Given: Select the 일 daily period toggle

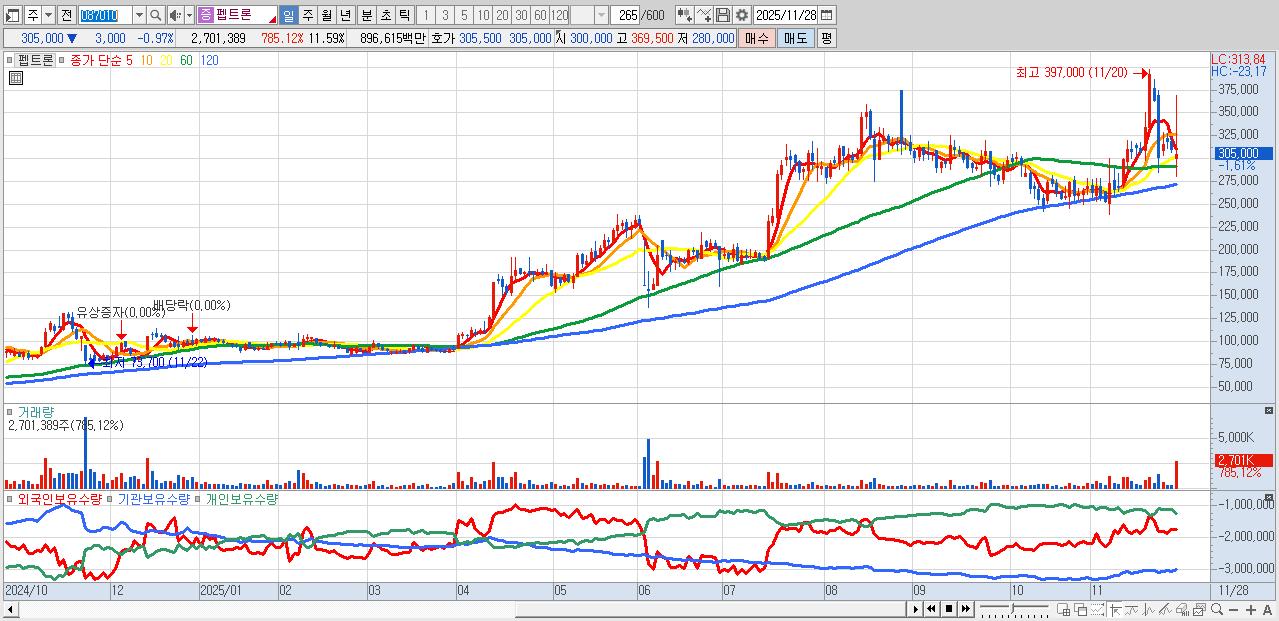Looking at the screenshot, I should click(x=288, y=15).
